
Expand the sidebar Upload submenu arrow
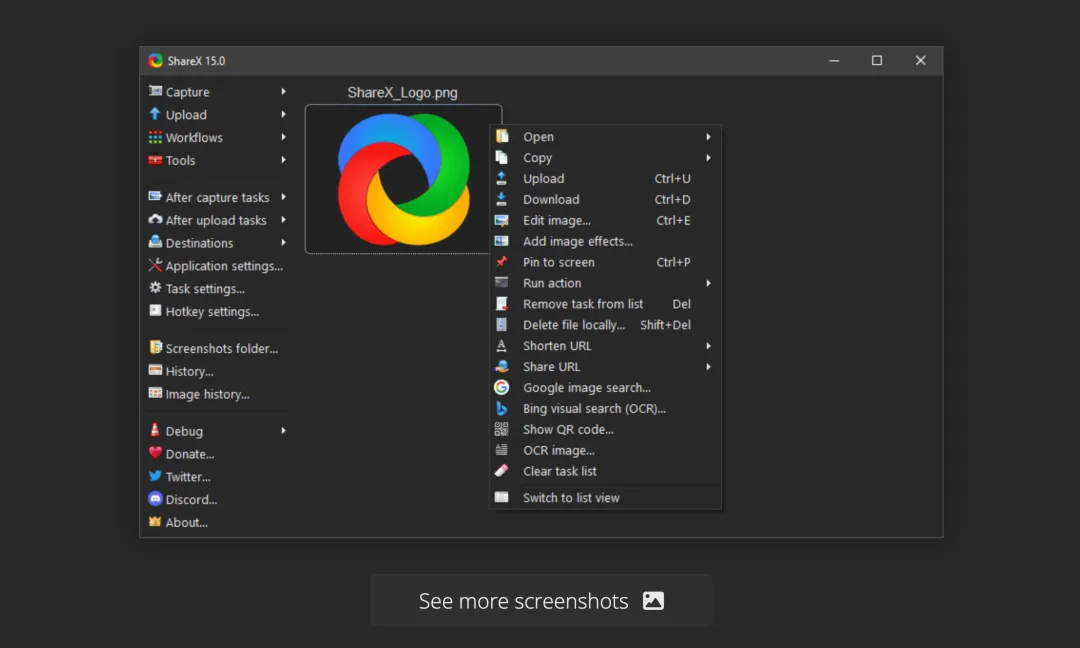point(283,114)
